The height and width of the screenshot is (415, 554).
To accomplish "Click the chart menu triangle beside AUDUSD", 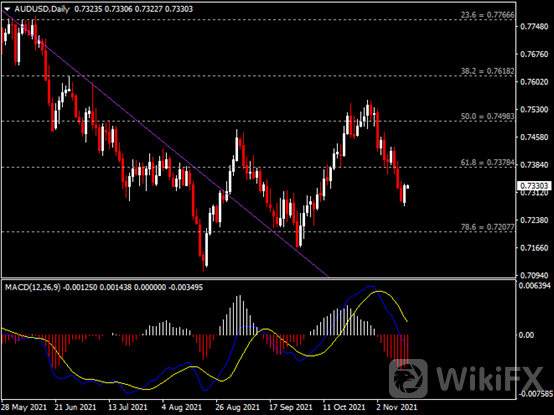I will pyautogui.click(x=7, y=9).
